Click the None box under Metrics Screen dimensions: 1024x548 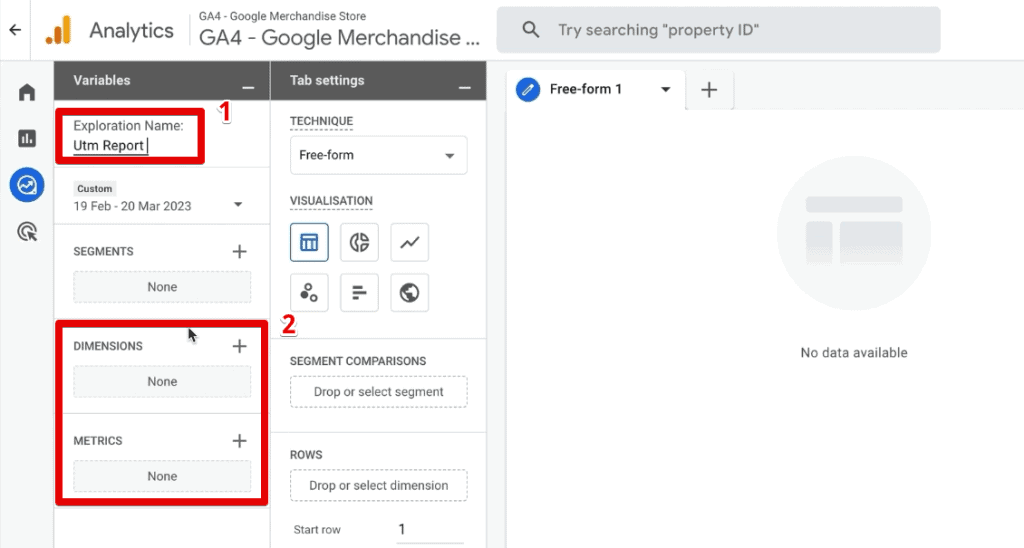[162, 476]
